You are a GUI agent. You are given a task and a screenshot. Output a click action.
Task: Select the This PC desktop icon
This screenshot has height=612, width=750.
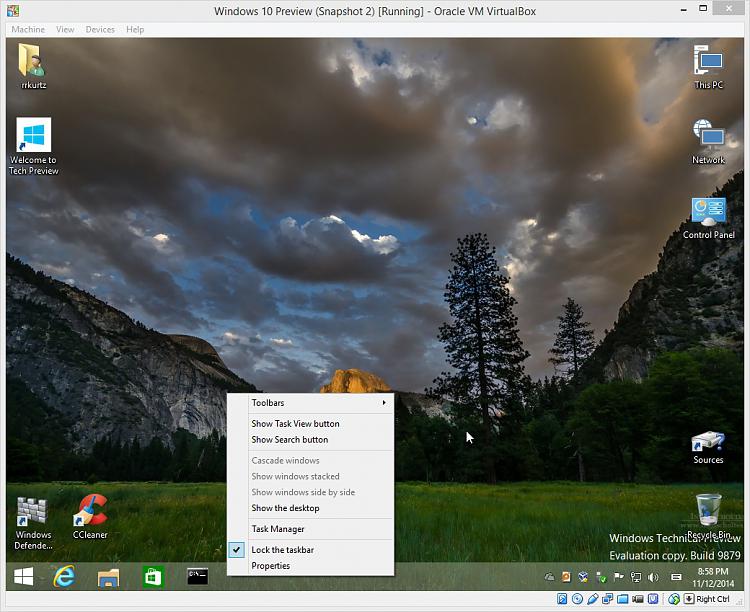tap(708, 67)
